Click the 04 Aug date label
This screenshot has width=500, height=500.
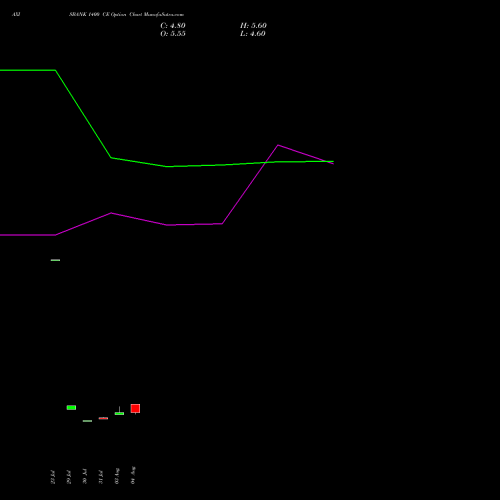[x=133, y=475]
